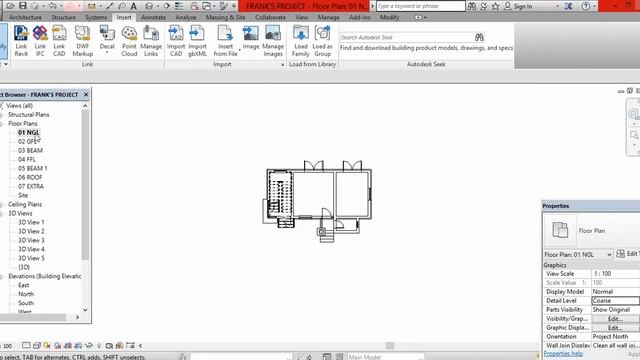This screenshot has height=360, width=640.
Task: Open the Properties help link
Action: 563,353
